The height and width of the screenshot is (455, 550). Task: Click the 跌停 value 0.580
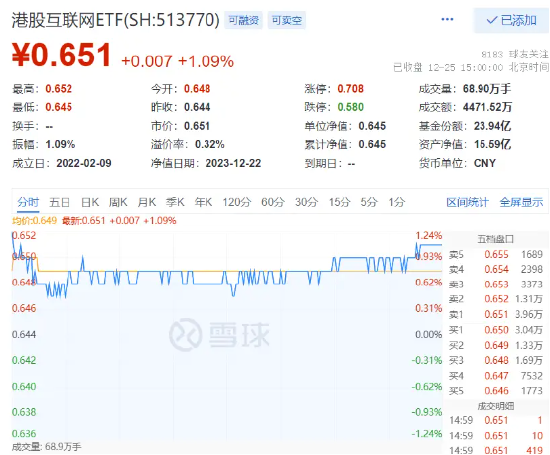[x=350, y=107]
